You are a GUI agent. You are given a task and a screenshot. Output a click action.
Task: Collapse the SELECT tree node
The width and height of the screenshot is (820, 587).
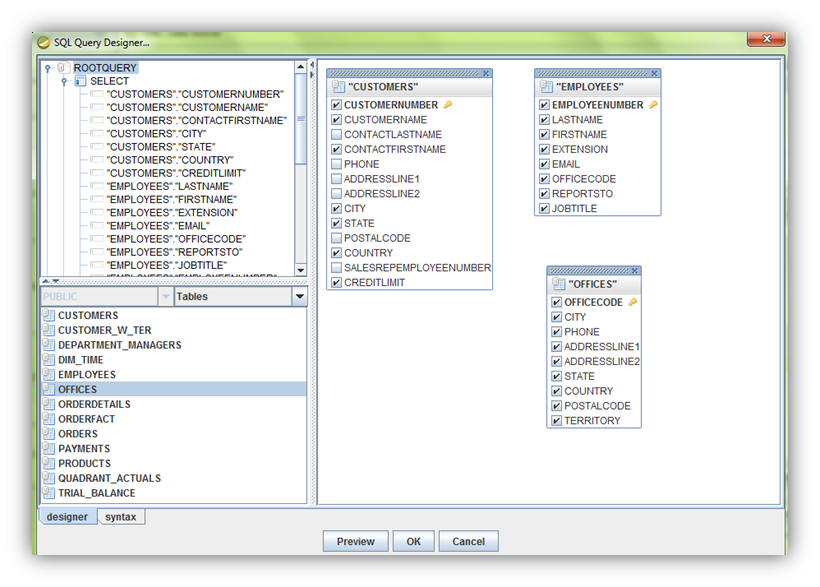(64, 82)
